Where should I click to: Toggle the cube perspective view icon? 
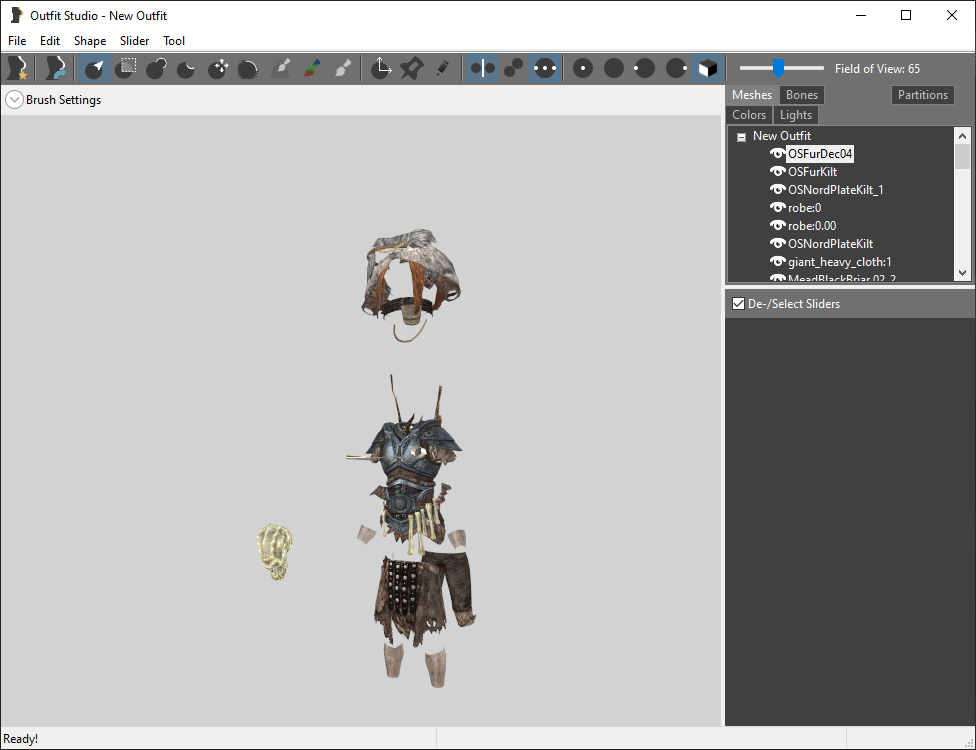coord(708,68)
